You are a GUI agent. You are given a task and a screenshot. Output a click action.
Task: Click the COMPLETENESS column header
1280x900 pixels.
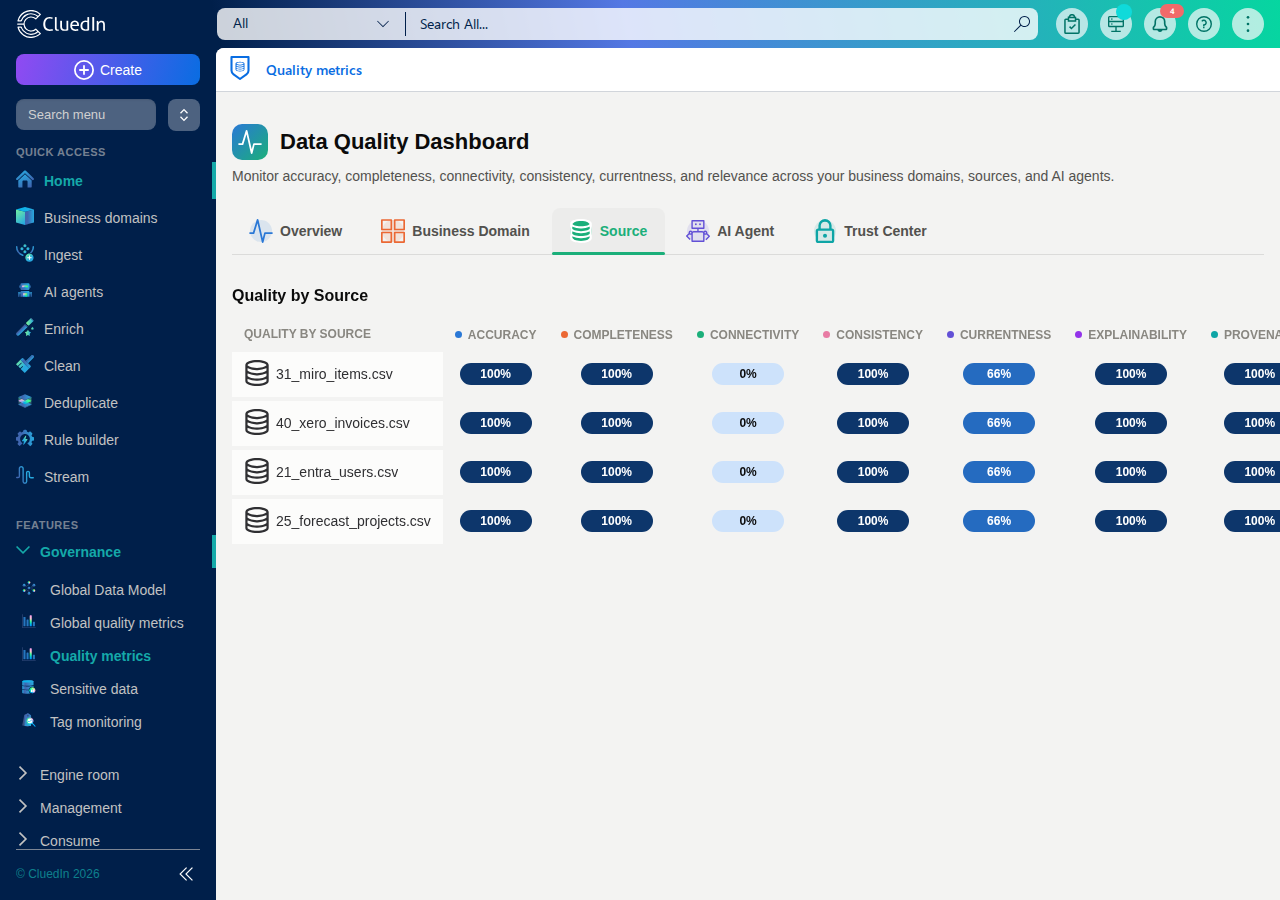pos(617,335)
